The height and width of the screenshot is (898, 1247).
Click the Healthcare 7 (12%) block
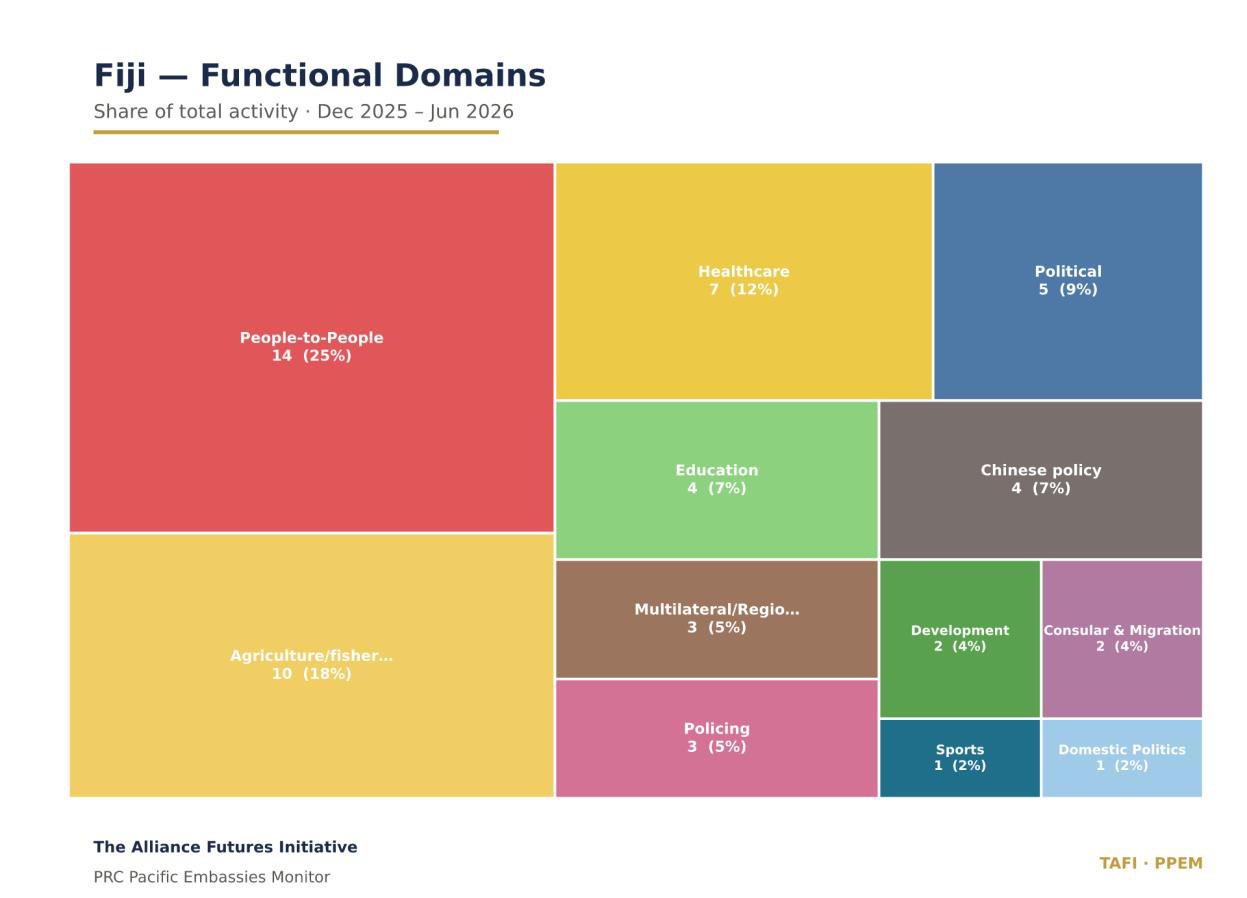(x=744, y=281)
